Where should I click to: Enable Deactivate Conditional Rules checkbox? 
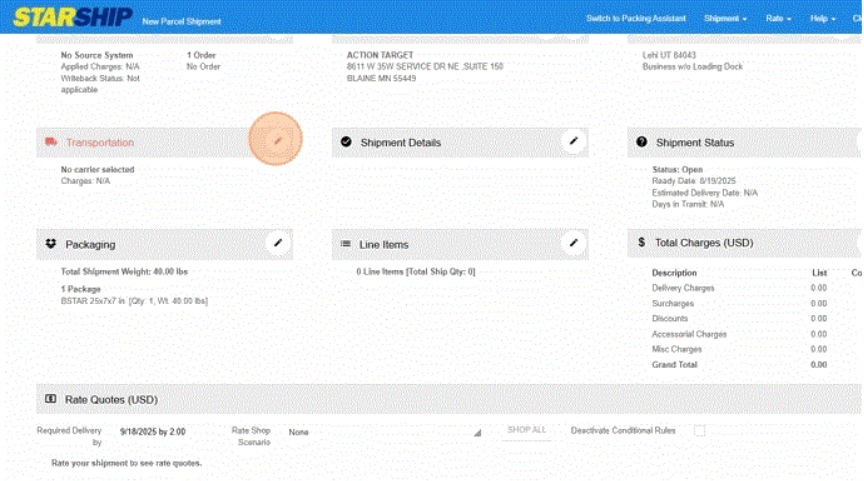pos(699,431)
